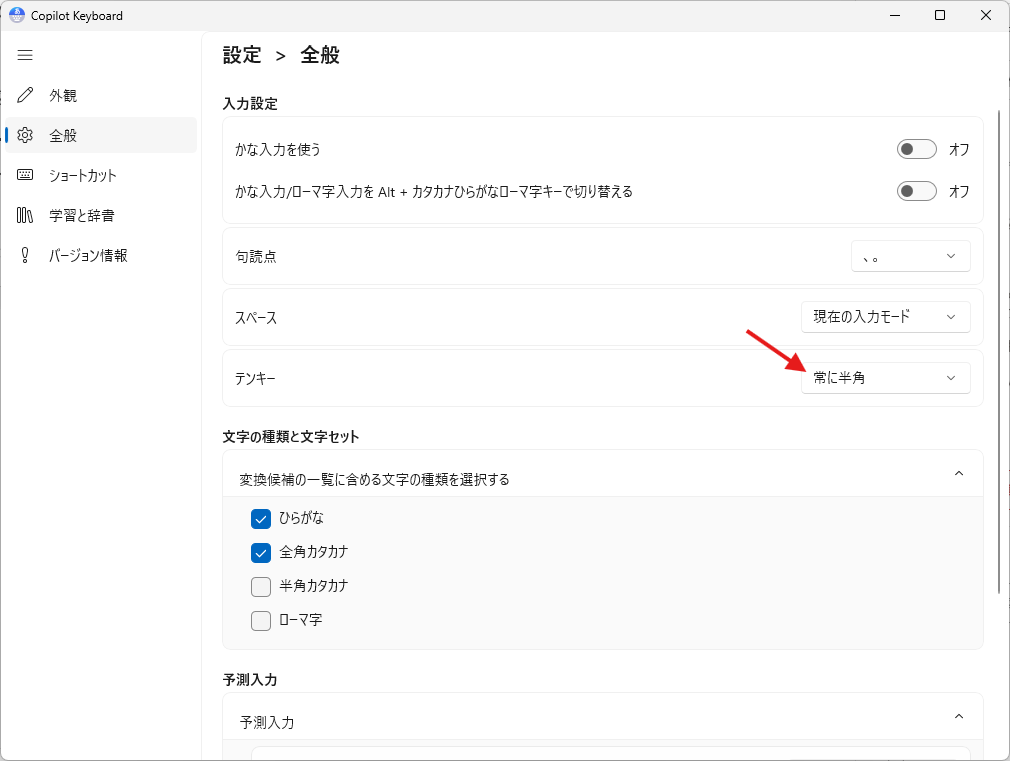Show バージョン情報 page

pyautogui.click(x=101, y=255)
